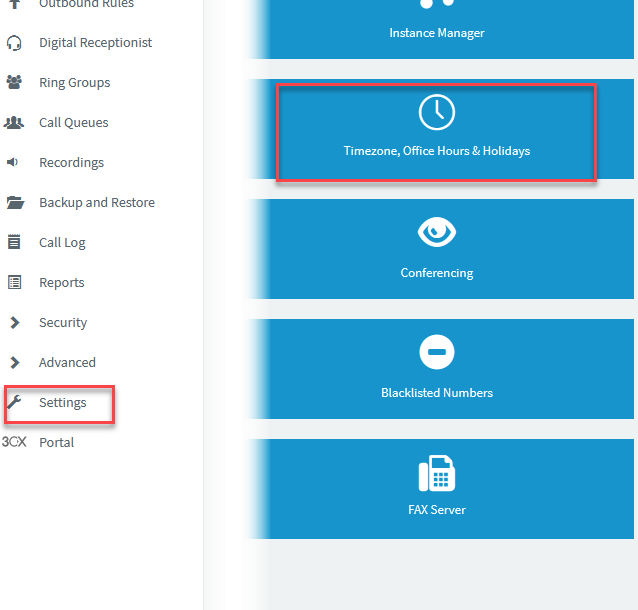Viewport: 638px width, 610px height.
Task: Click the speaker icon beside Recordings
Action: 13,162
